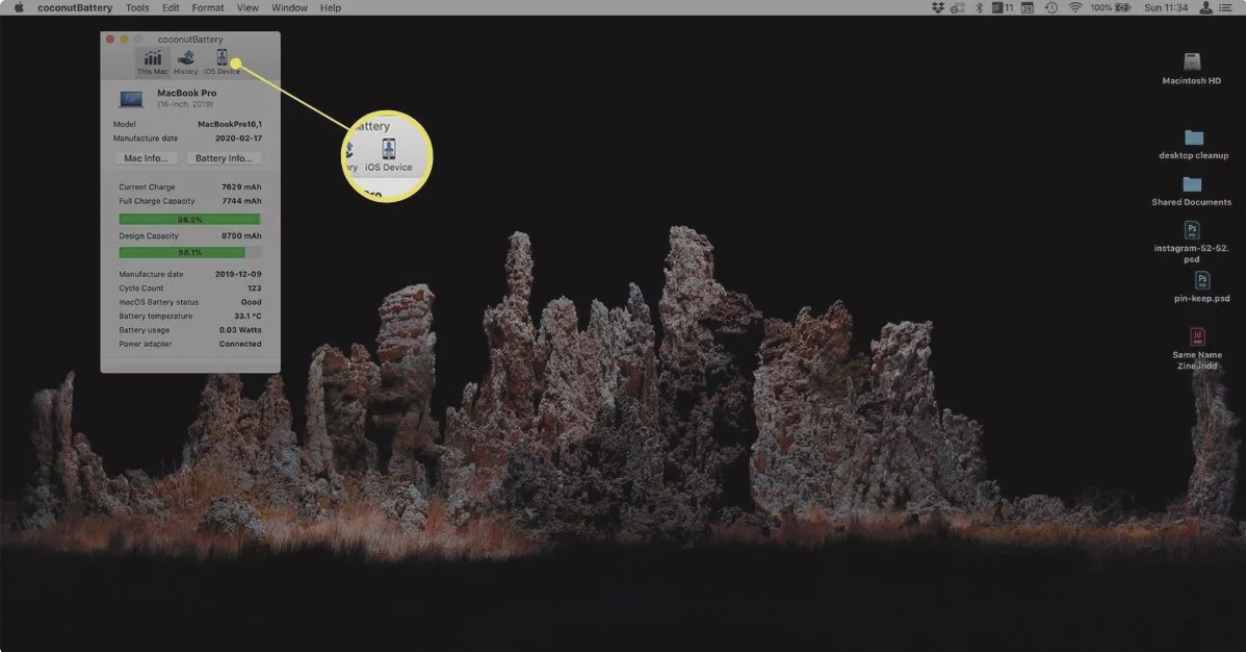Switch to iOS Device in coconutBattery toolbar

222,61
